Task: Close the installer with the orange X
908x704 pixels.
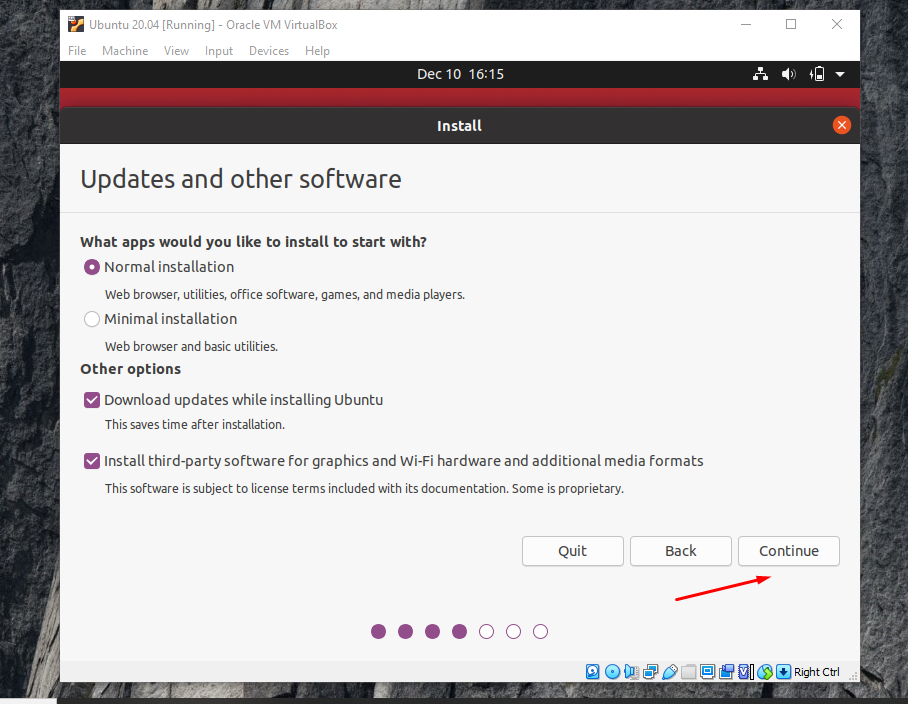Action: coord(841,125)
